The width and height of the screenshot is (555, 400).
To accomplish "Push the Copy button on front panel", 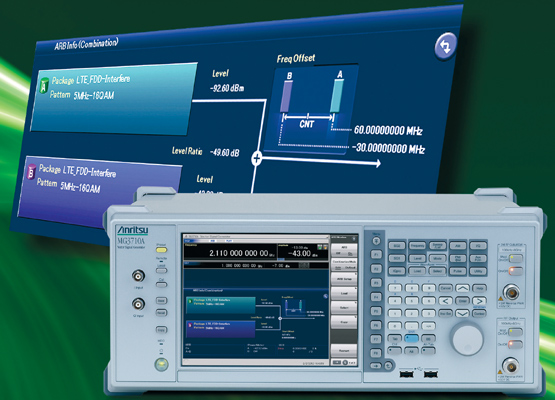I will [x=161, y=330].
